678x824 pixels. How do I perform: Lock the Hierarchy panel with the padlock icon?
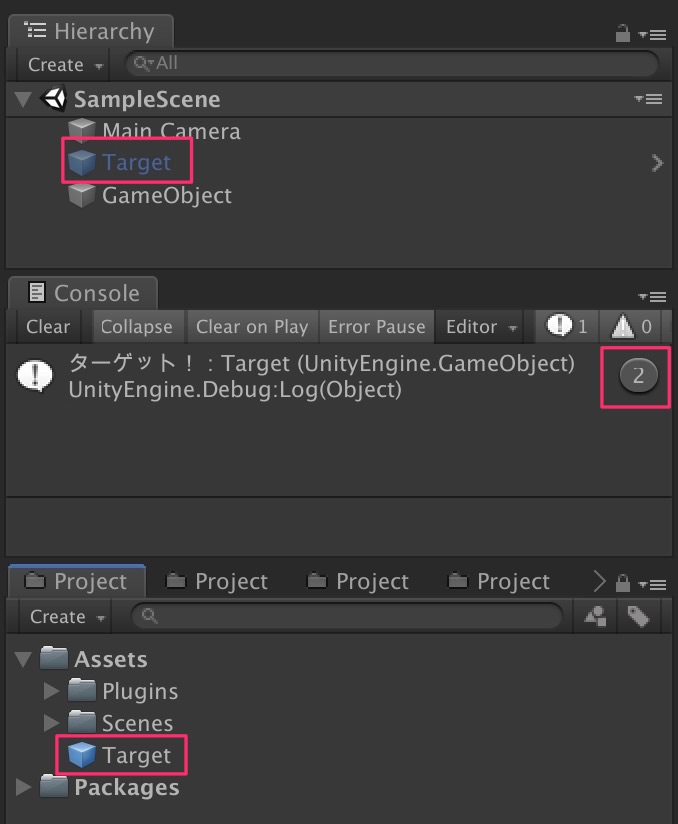point(623,34)
